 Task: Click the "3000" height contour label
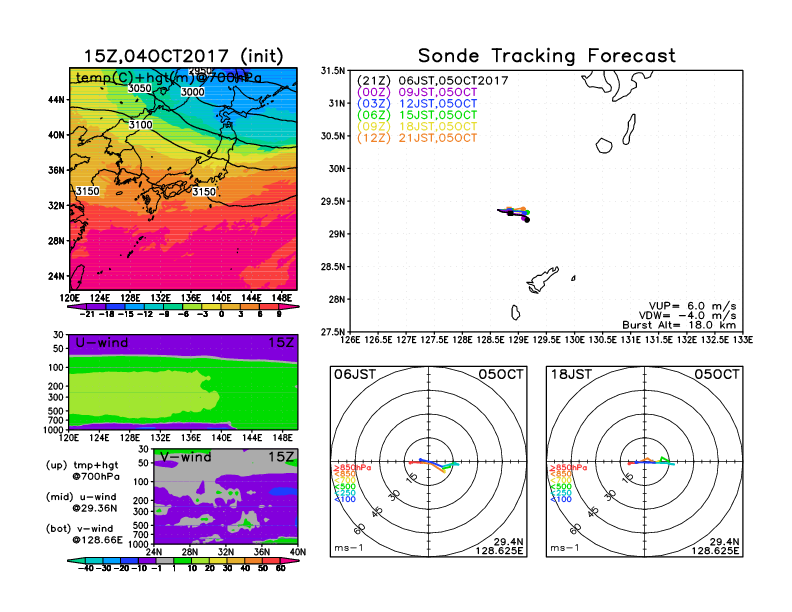(192, 92)
